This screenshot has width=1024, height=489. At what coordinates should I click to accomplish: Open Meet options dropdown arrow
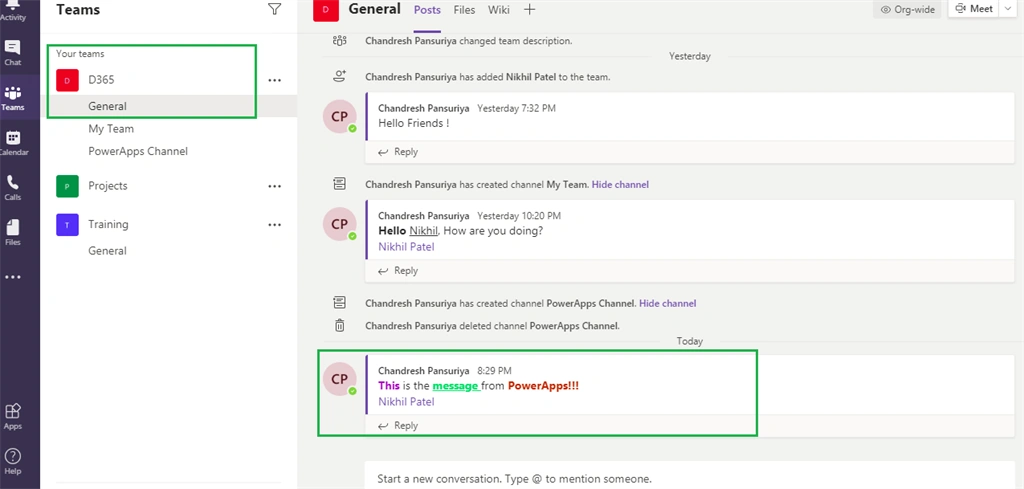tap(1007, 8)
